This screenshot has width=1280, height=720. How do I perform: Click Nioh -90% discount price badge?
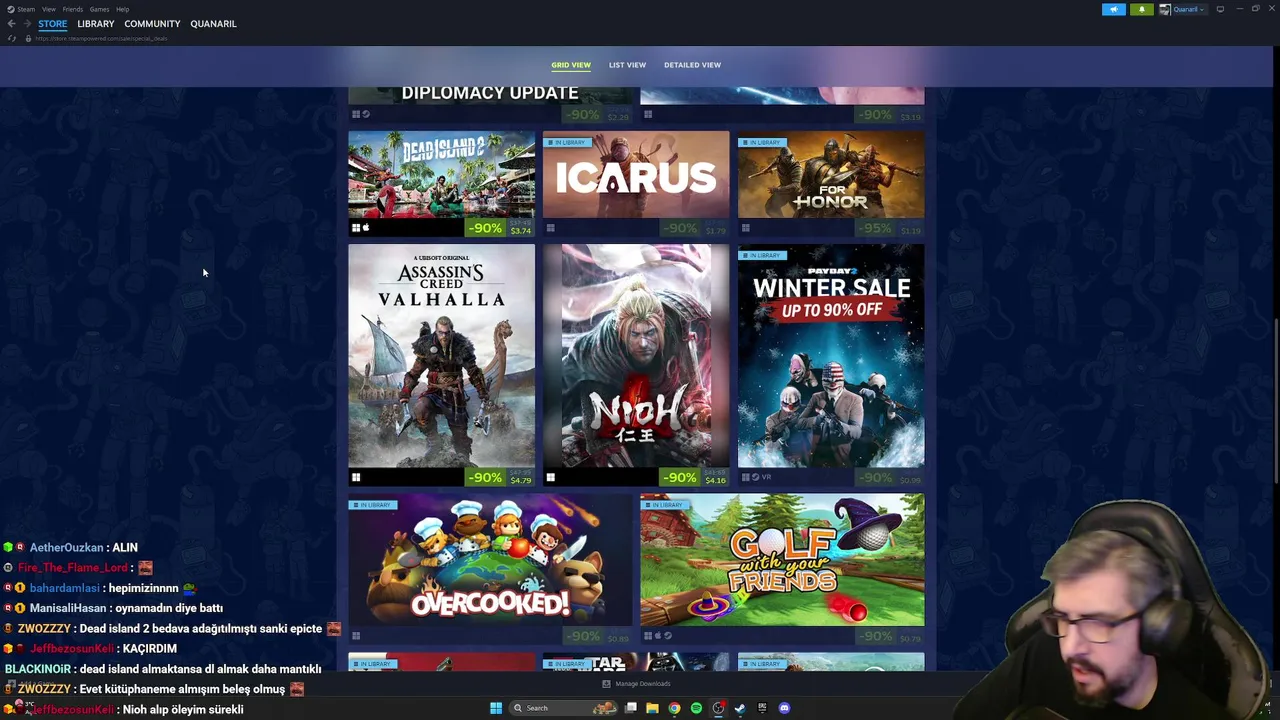(679, 478)
